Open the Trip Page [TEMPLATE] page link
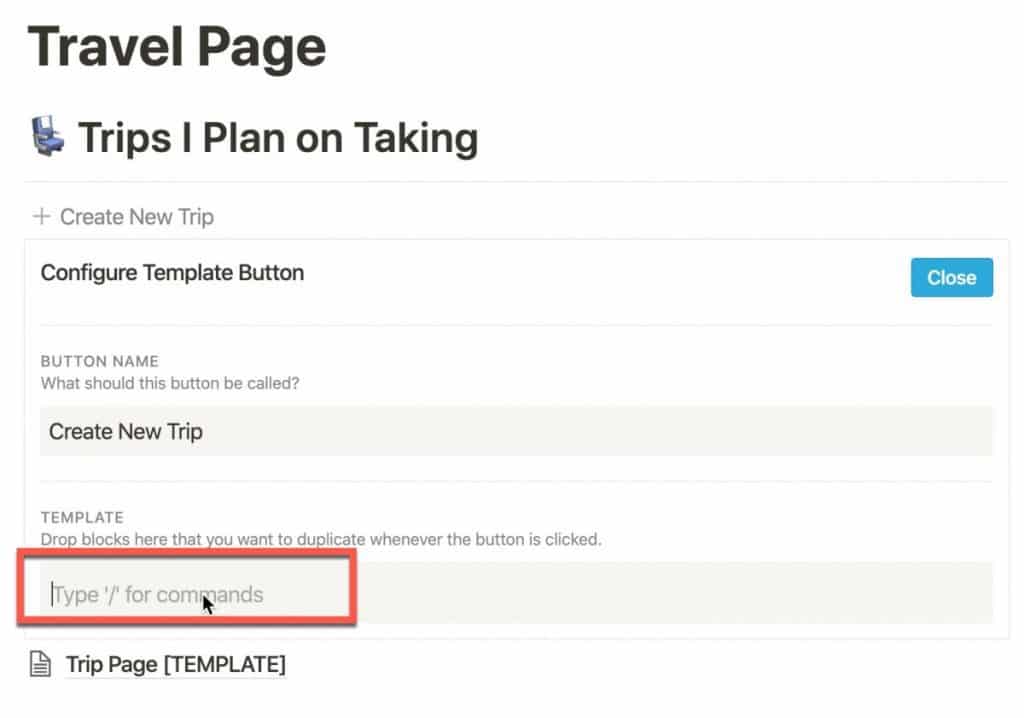This screenshot has height=718, width=1024. click(176, 664)
